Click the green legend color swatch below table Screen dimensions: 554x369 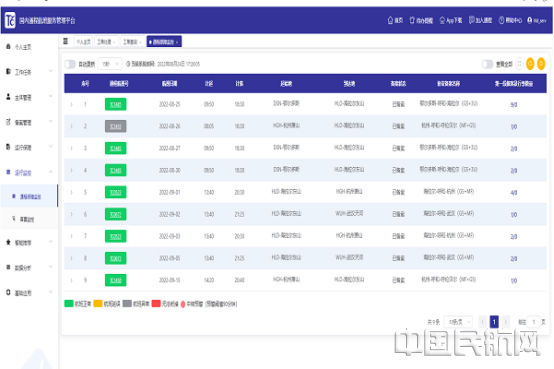click(69, 303)
